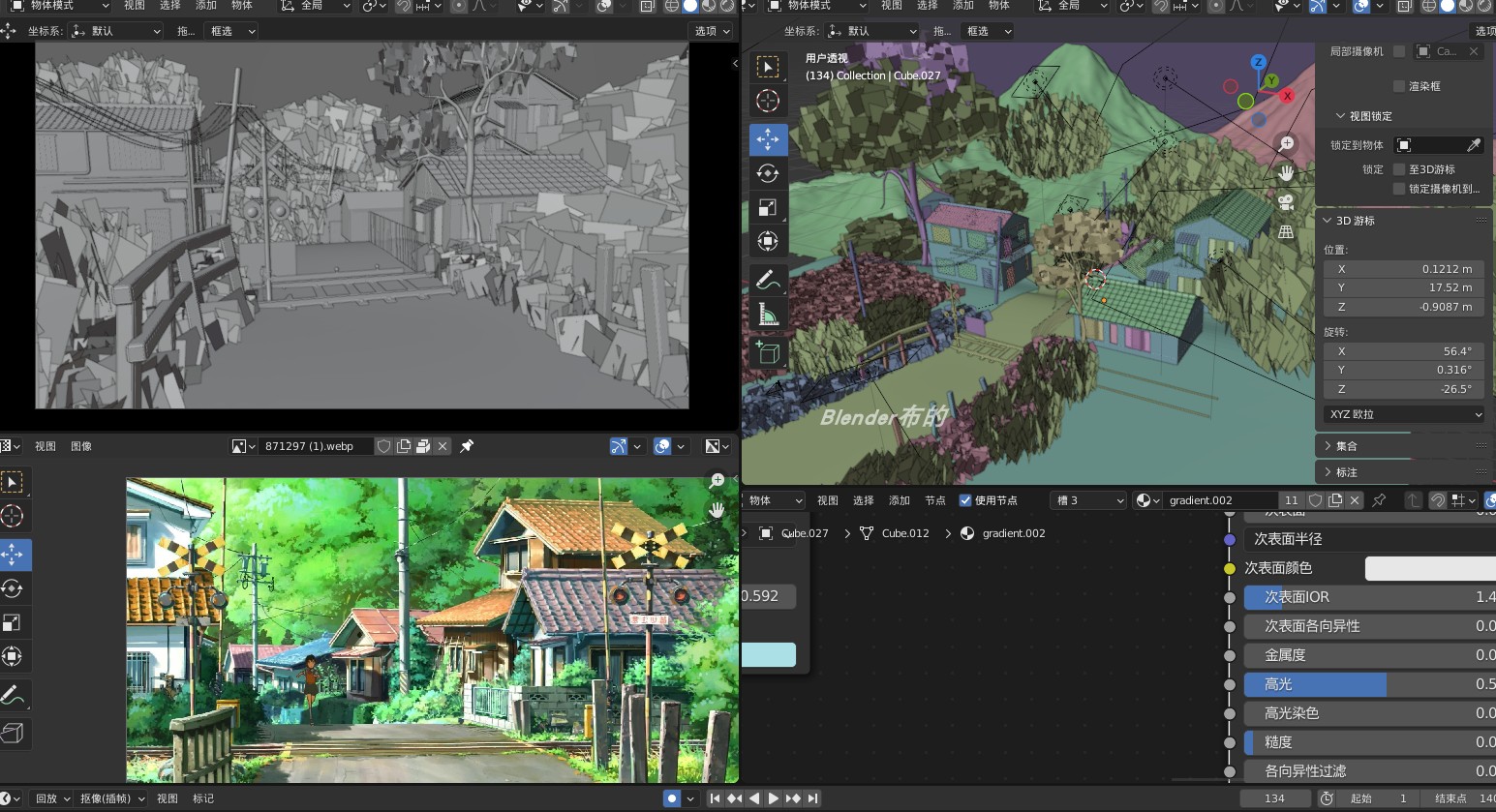This screenshot has height=812, width=1496.
Task: Click the red X axis on the navigation gizmo
Action: [x=1287, y=96]
